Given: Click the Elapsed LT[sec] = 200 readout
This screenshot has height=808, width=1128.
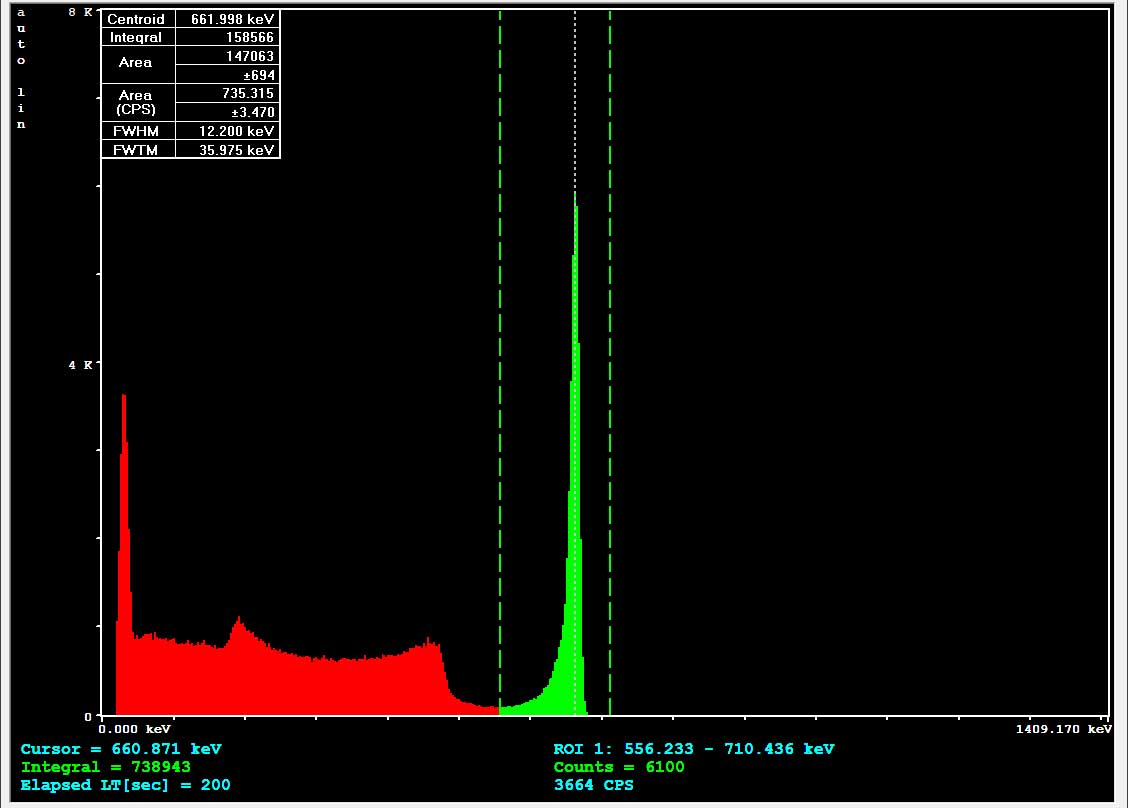Looking at the screenshot, I should pos(125,785).
